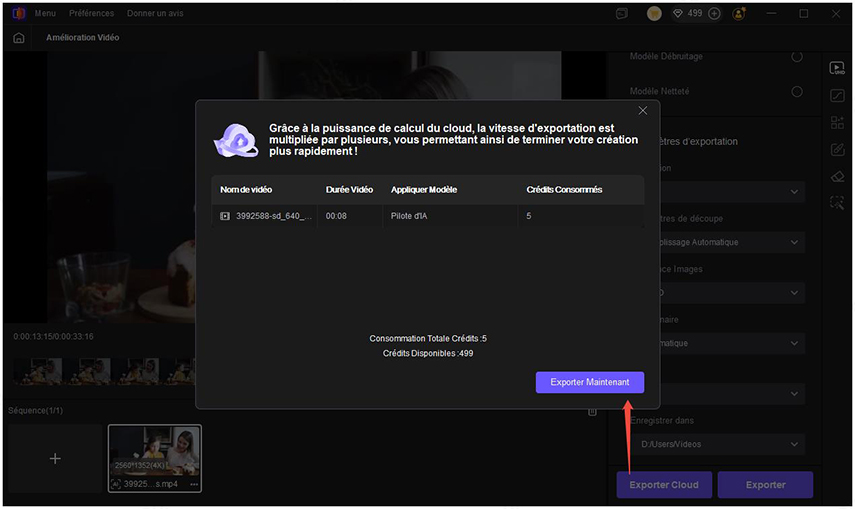Click the trash icon below the dialog
Image resolution: width=855 pixels, height=509 pixels.
[592, 412]
